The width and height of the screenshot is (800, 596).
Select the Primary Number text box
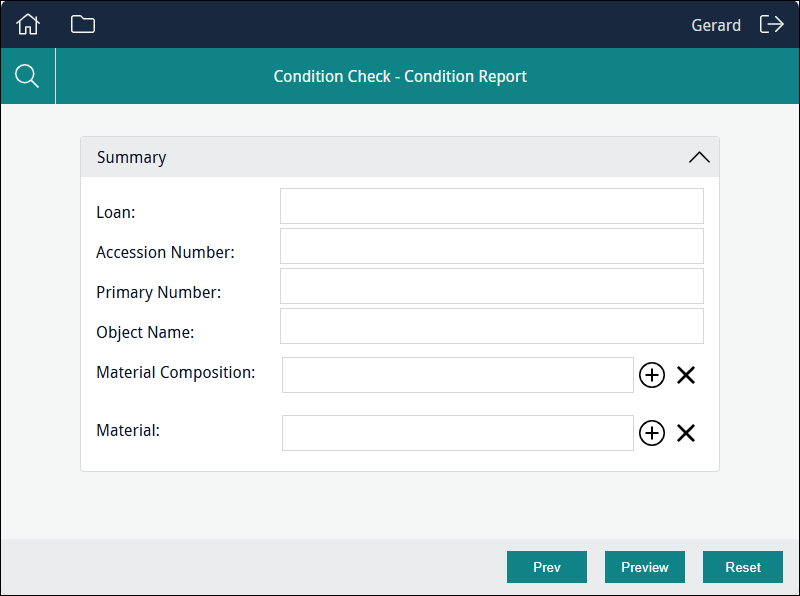491,286
